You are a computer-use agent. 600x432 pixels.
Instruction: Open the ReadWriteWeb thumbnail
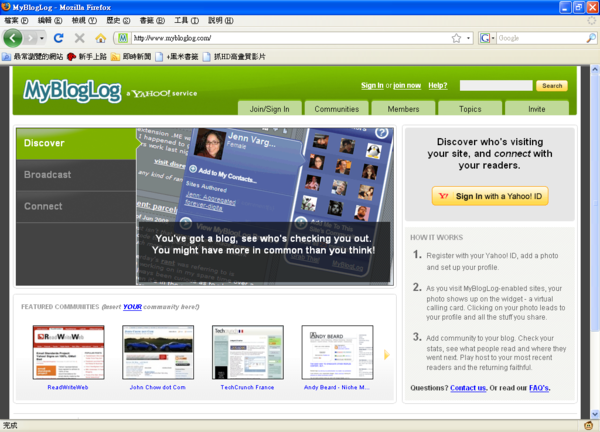point(68,352)
